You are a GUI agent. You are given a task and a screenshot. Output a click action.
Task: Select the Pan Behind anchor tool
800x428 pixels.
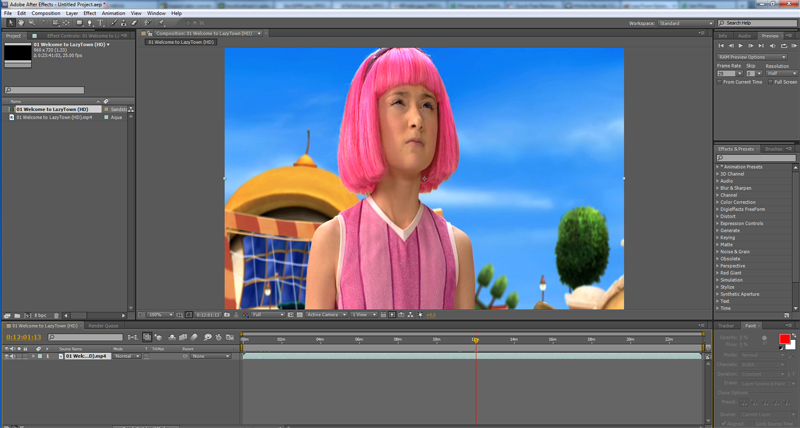[x=66, y=23]
